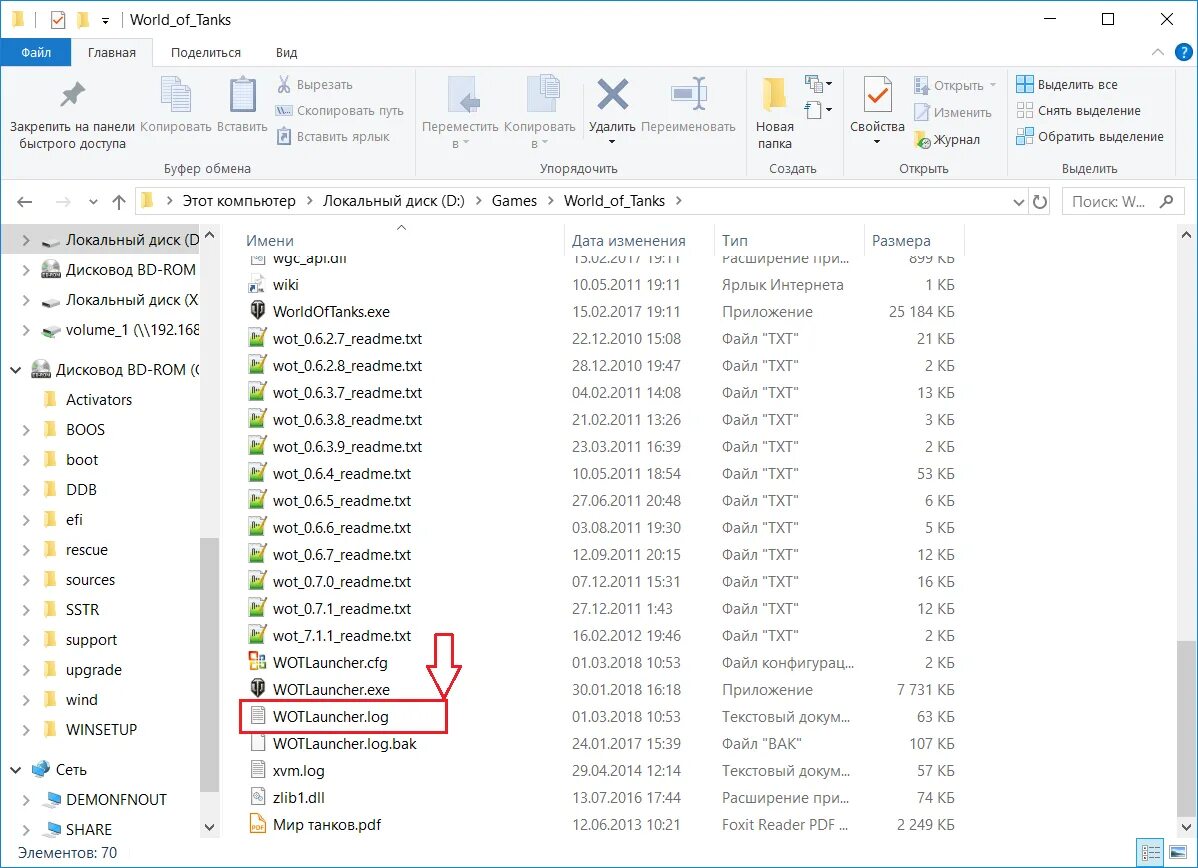Expand Дисковод BD-ROM drive node
The image size is (1198, 868).
click(x=26, y=270)
